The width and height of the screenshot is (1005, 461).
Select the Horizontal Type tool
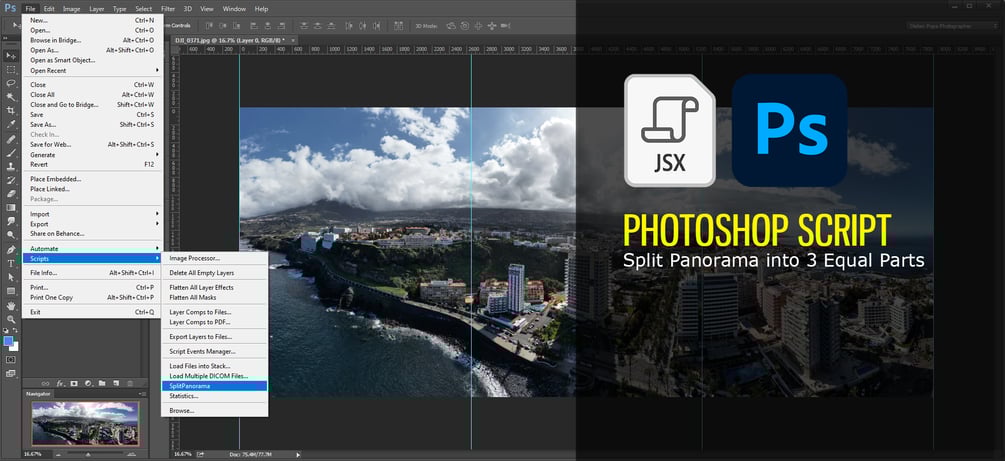(11, 264)
